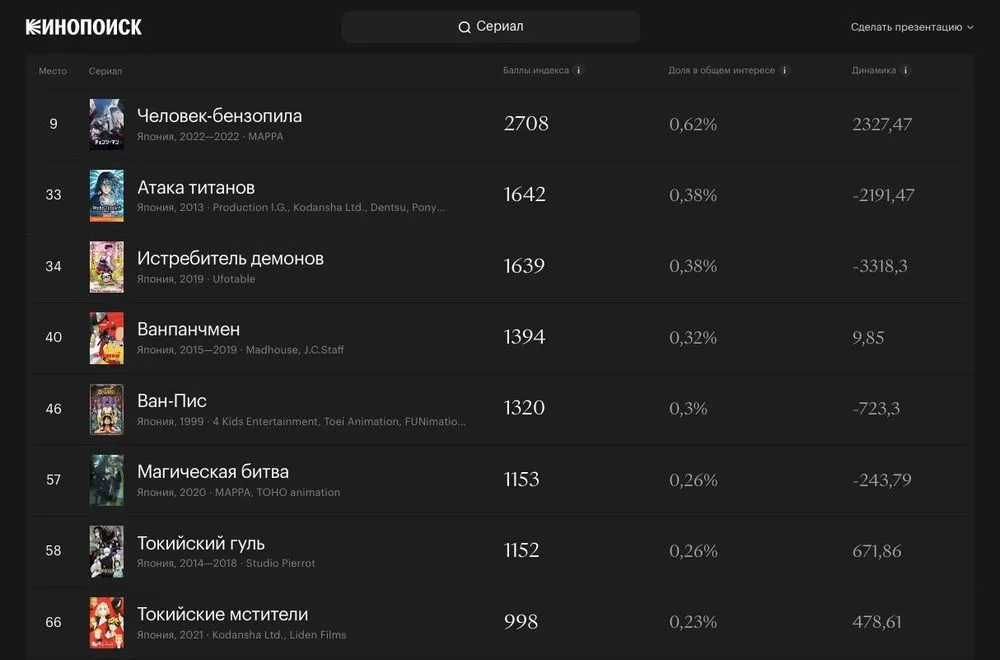The height and width of the screenshot is (660, 1000).
Task: Expand the chevron next to Сделать презентацию
Action: click(x=970, y=27)
